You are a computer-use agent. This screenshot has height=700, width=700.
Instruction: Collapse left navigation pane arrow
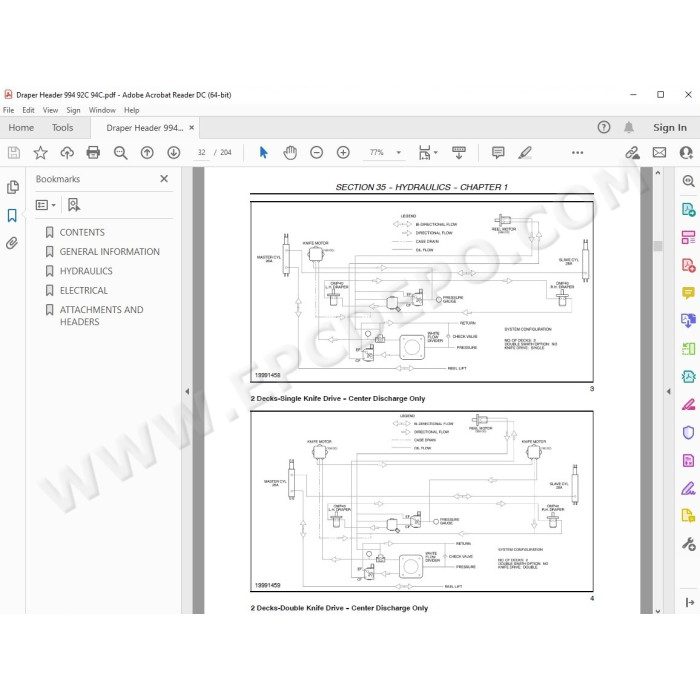pos(187,392)
